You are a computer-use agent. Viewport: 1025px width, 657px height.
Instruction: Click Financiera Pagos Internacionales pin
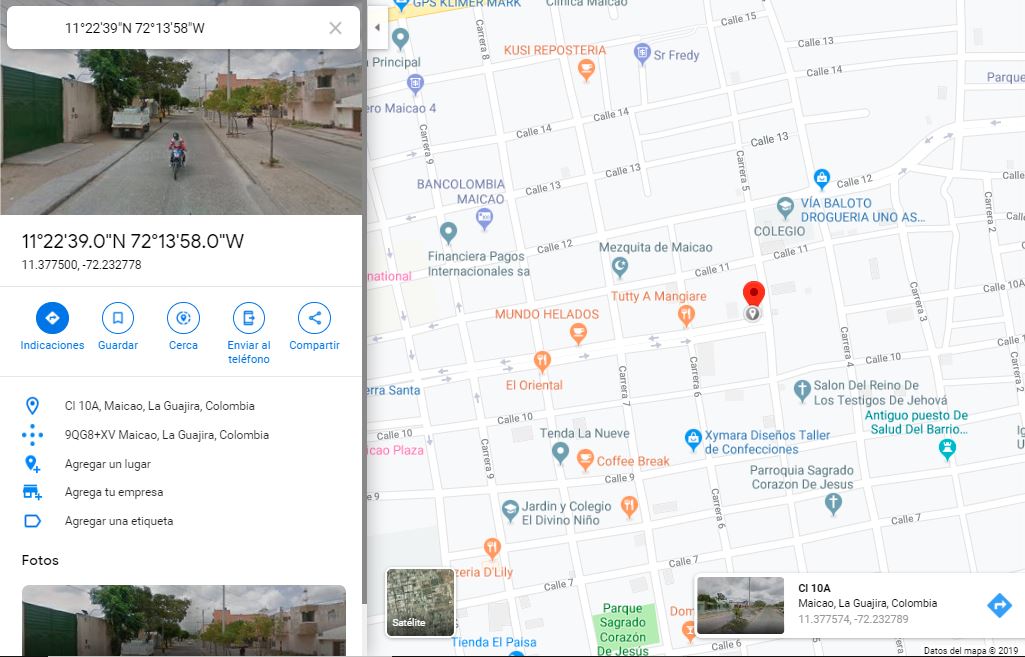pyautogui.click(x=448, y=232)
